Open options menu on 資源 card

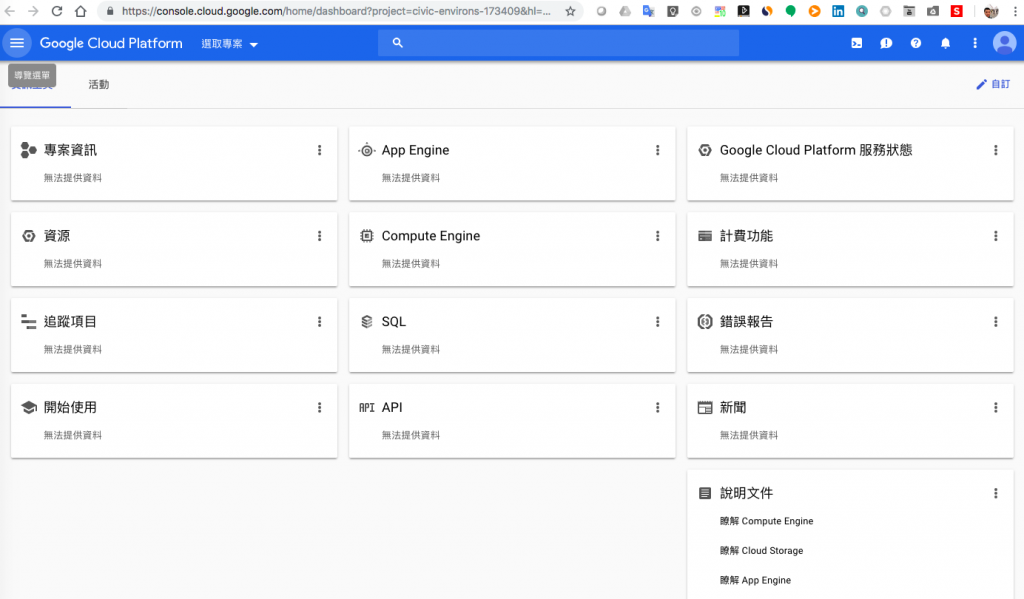pyautogui.click(x=319, y=236)
